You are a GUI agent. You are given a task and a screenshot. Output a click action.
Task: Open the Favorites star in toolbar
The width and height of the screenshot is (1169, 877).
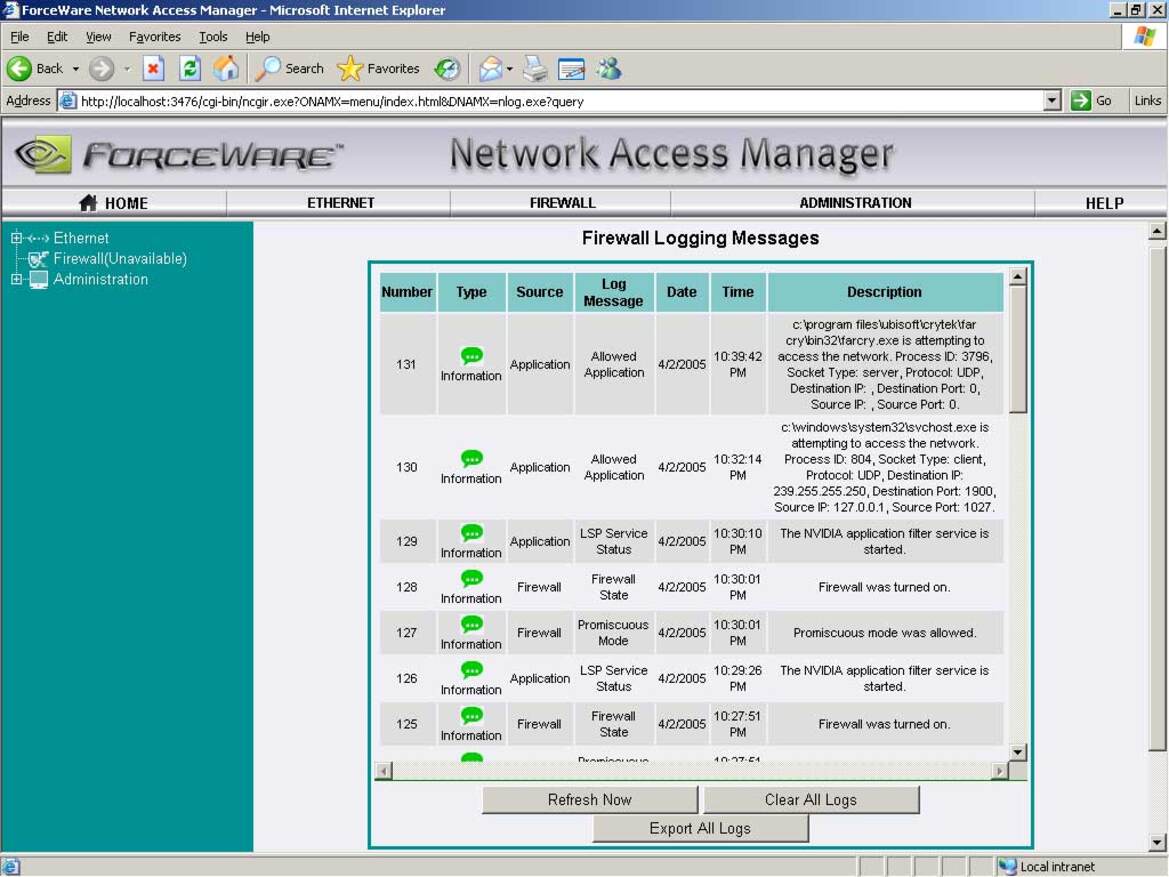coord(379,69)
